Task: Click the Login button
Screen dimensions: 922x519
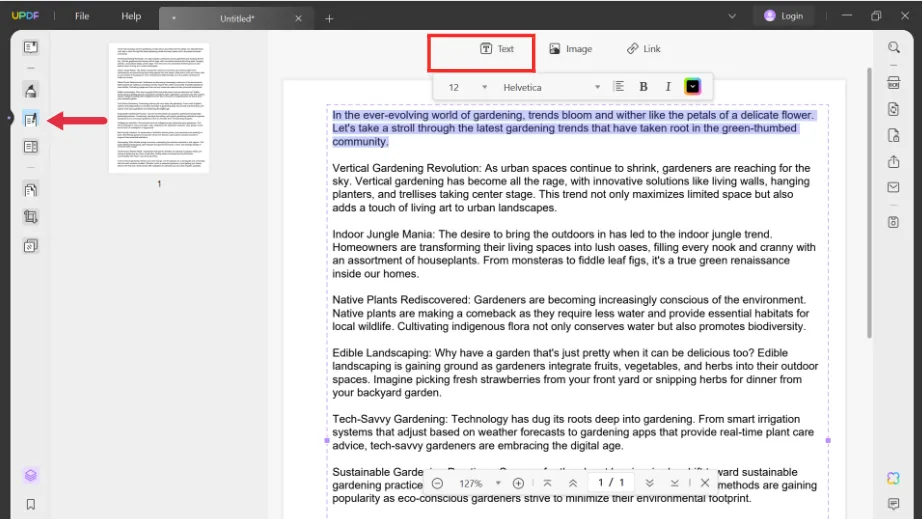Action: pos(783,16)
